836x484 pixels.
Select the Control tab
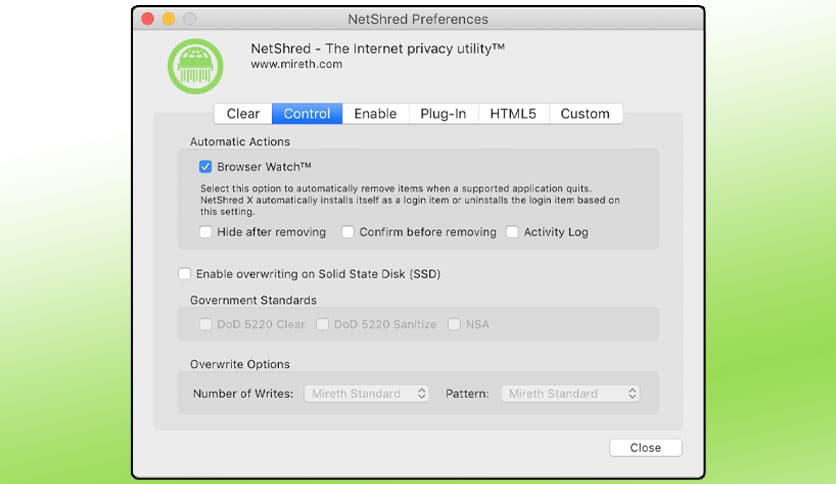(307, 114)
